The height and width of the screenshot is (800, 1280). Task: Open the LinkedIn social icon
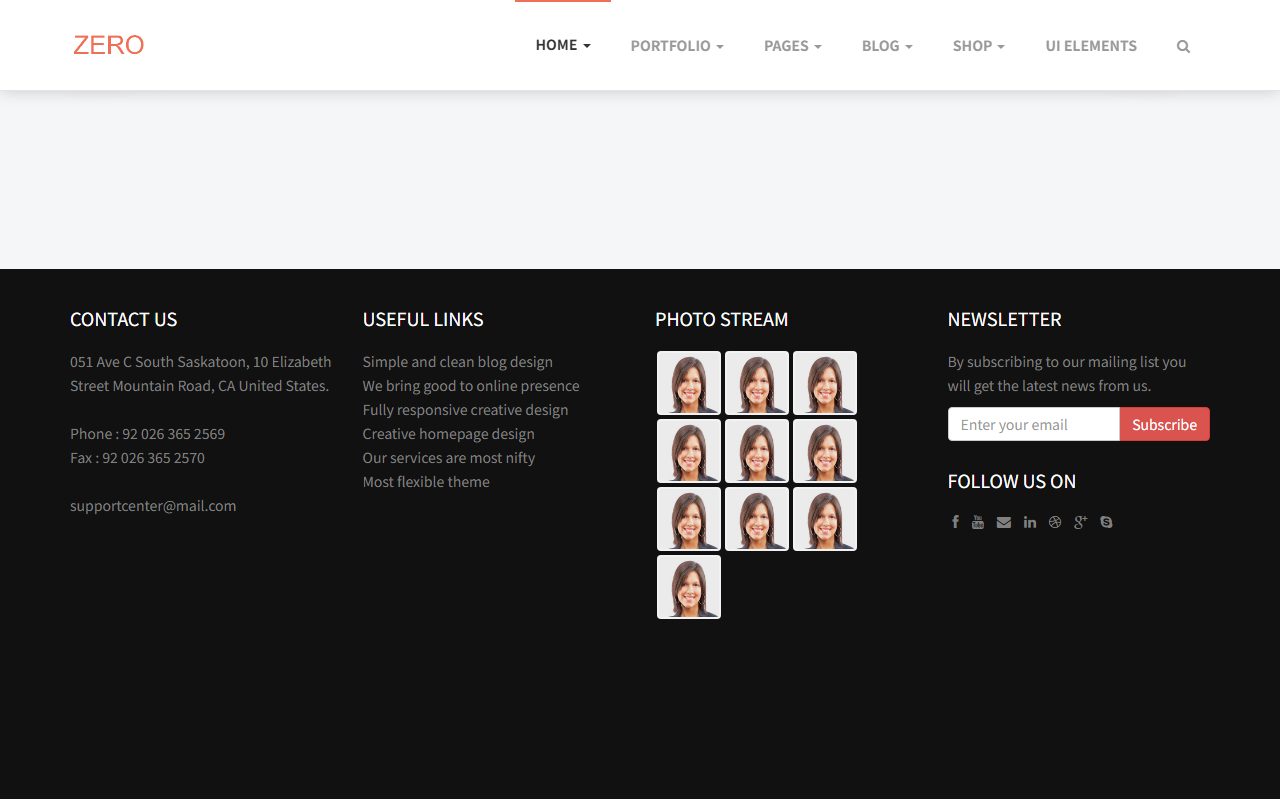tap(1030, 522)
